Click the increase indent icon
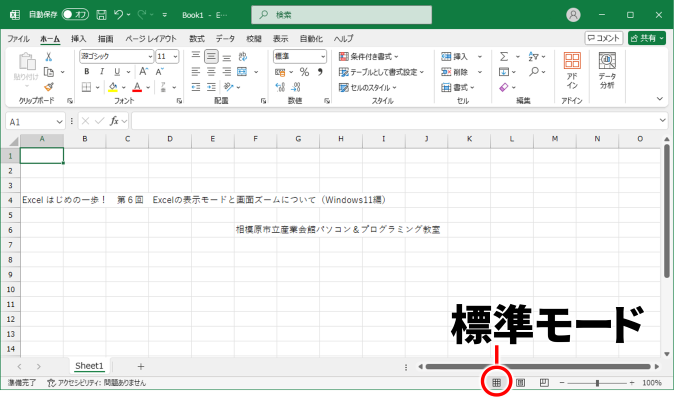 point(211,87)
